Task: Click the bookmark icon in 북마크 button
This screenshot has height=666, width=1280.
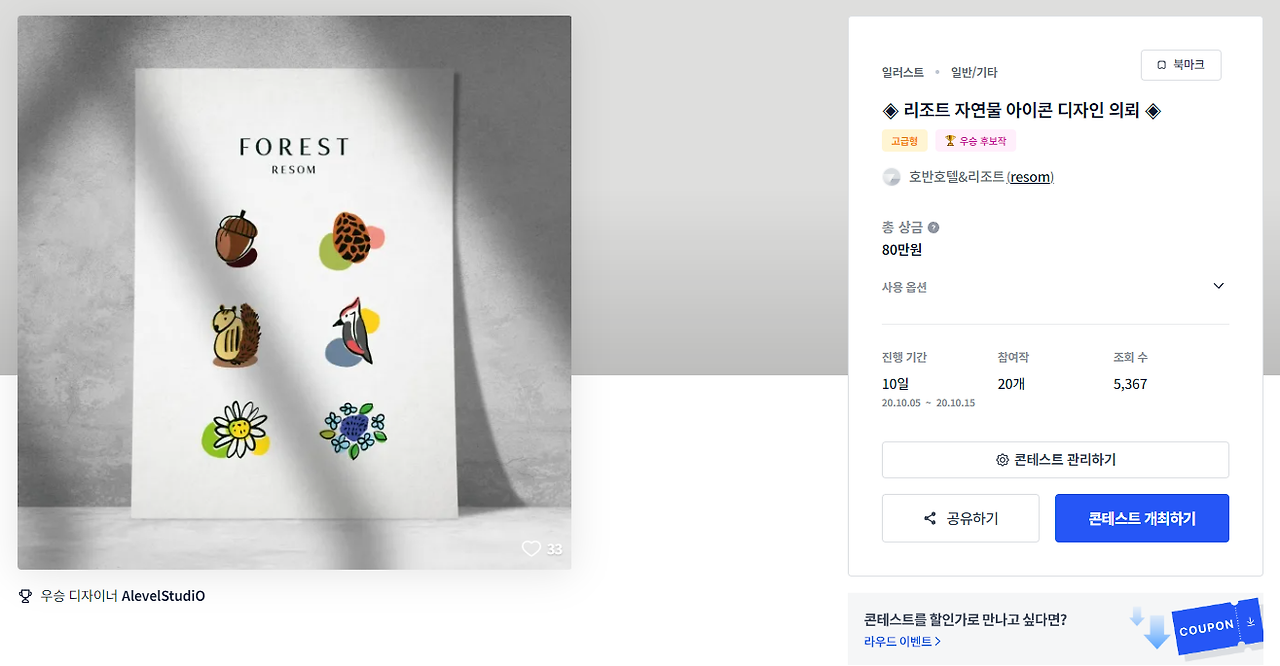Action: point(1162,65)
